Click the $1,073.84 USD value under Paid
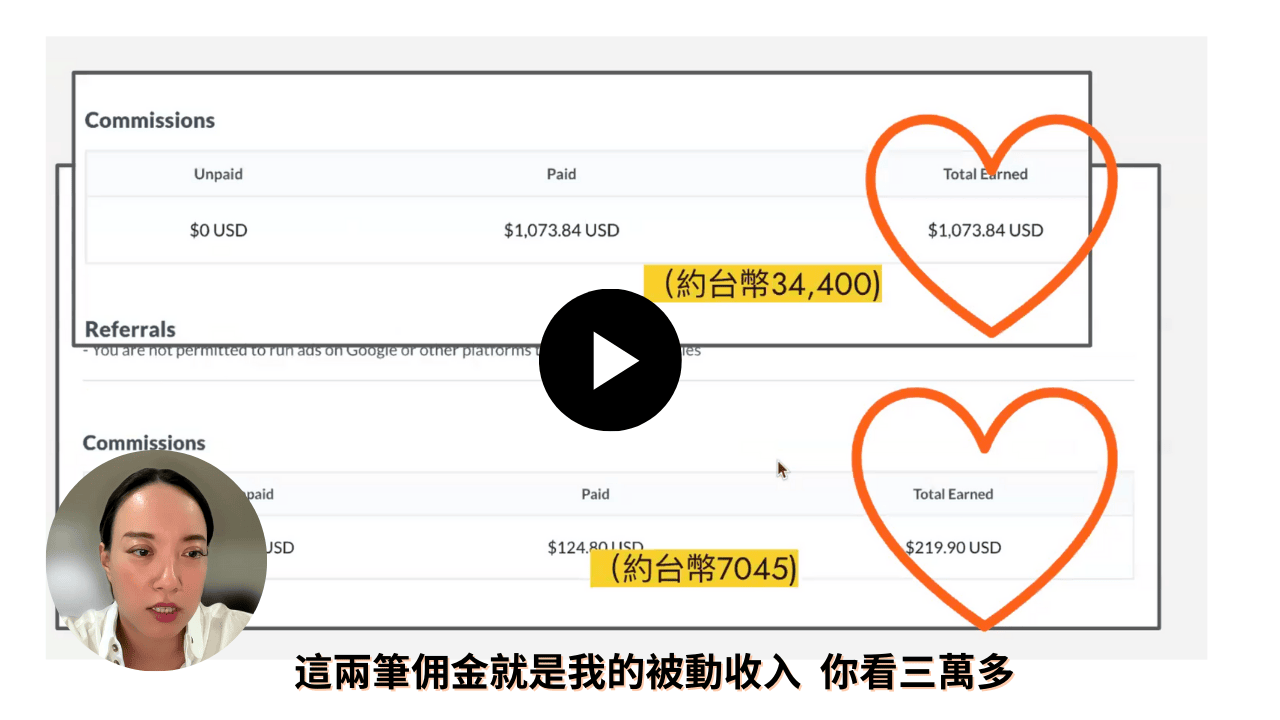 561,230
